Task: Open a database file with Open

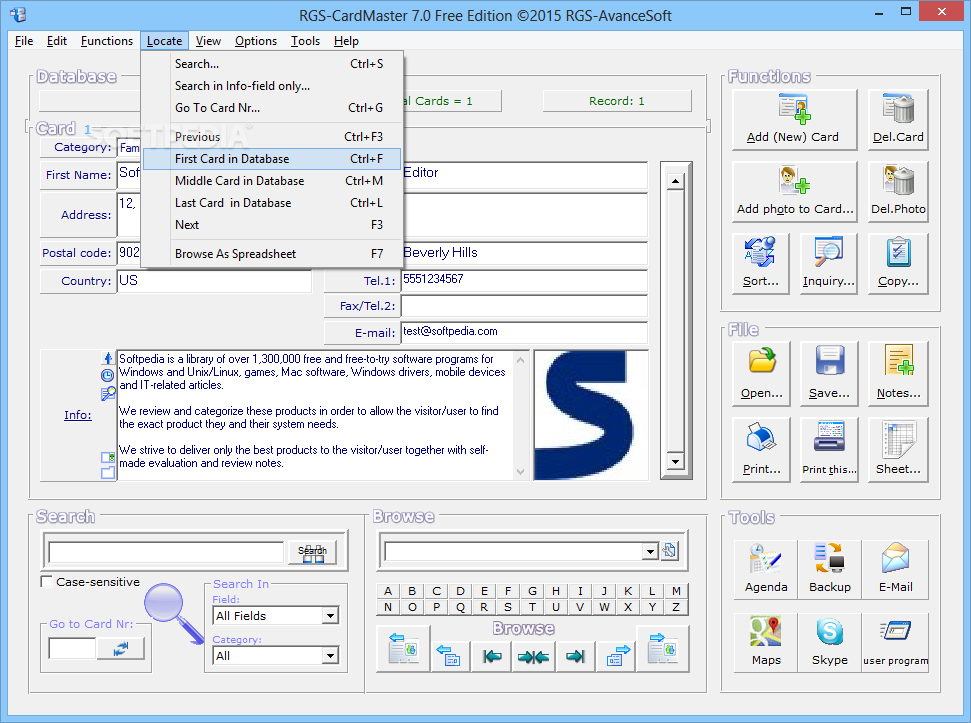Action: (761, 373)
